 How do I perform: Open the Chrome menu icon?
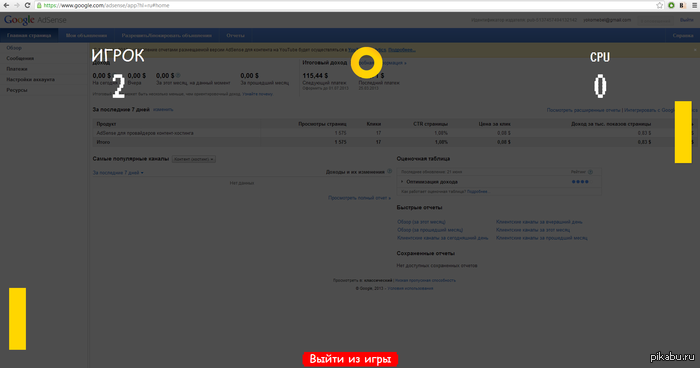click(x=695, y=5)
